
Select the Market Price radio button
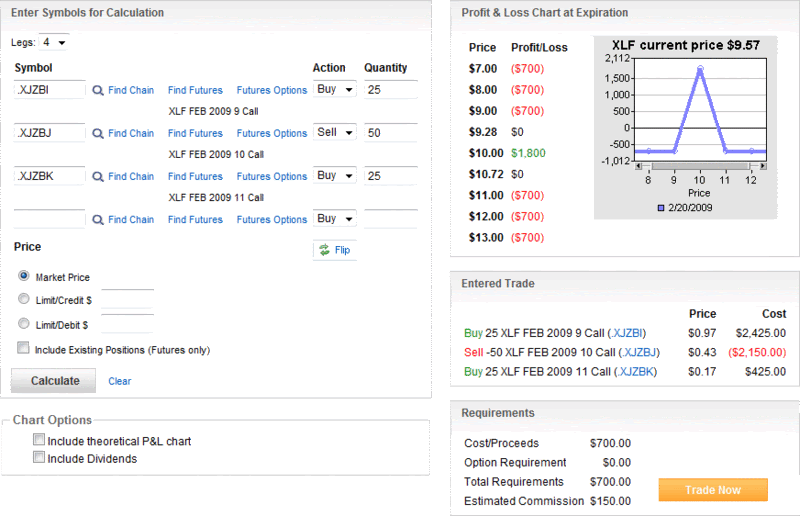(23, 276)
